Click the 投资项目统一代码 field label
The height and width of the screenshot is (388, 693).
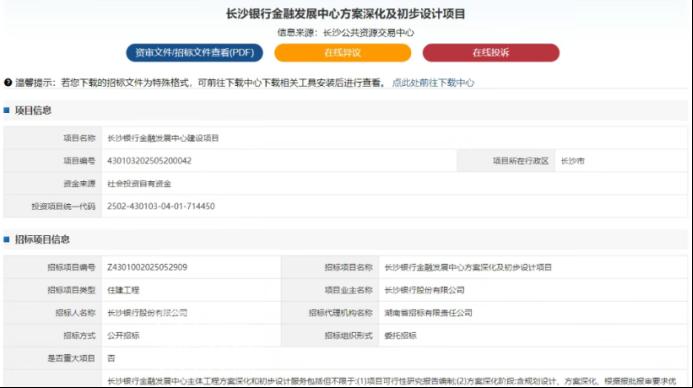coord(64,206)
